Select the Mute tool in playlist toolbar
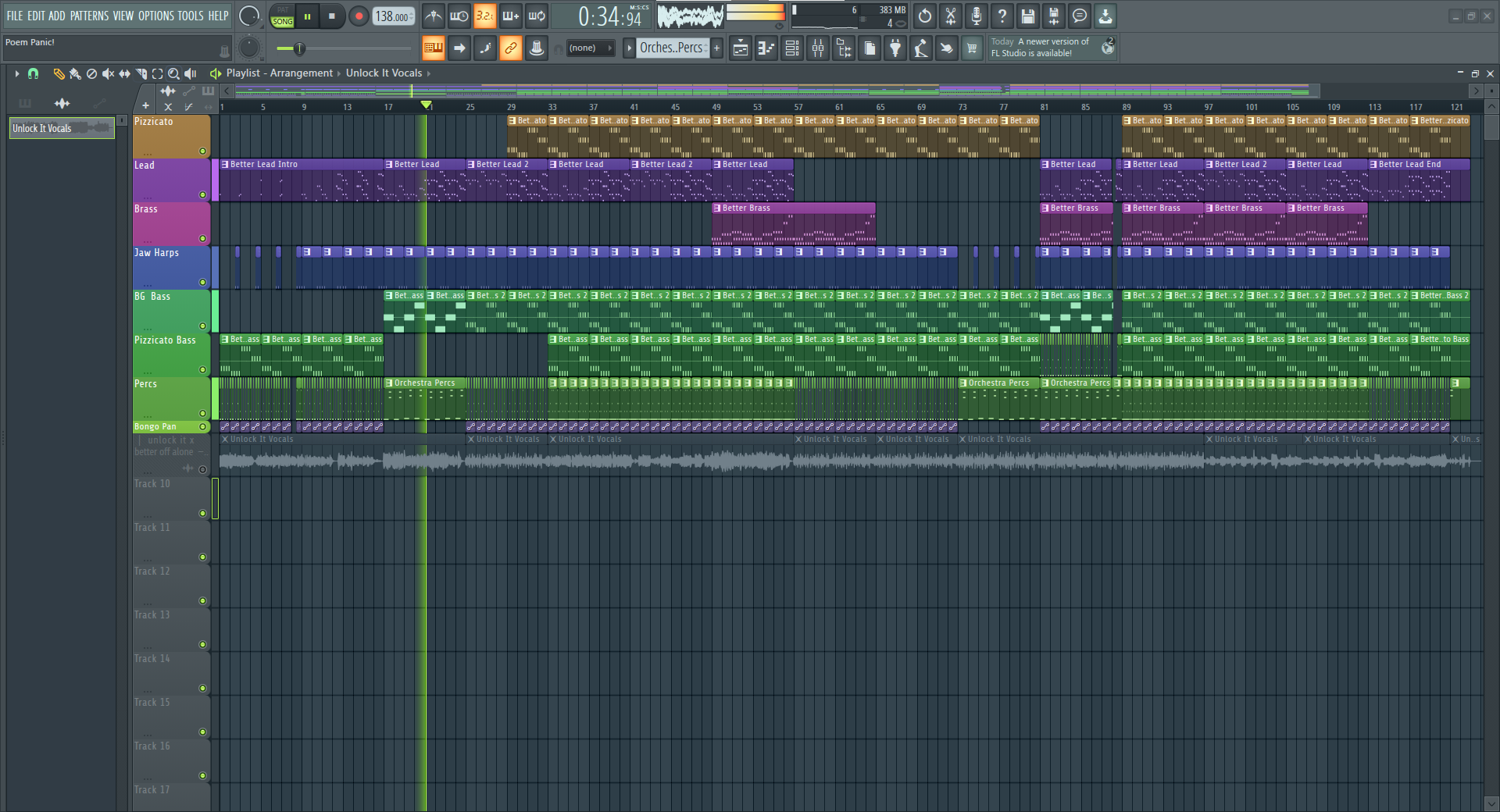 pos(108,73)
